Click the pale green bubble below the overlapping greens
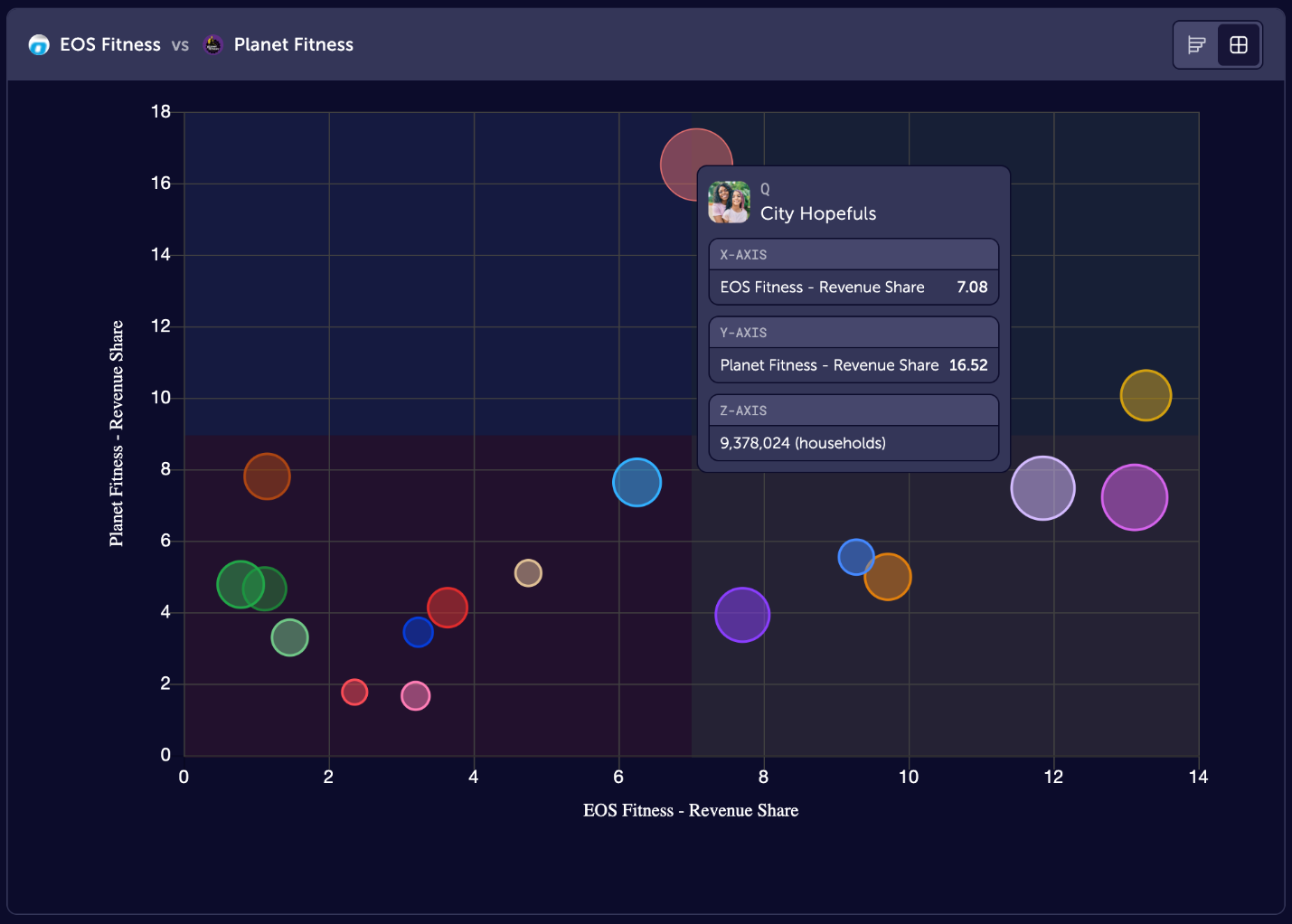Screen dimensions: 1292x924 289,638
